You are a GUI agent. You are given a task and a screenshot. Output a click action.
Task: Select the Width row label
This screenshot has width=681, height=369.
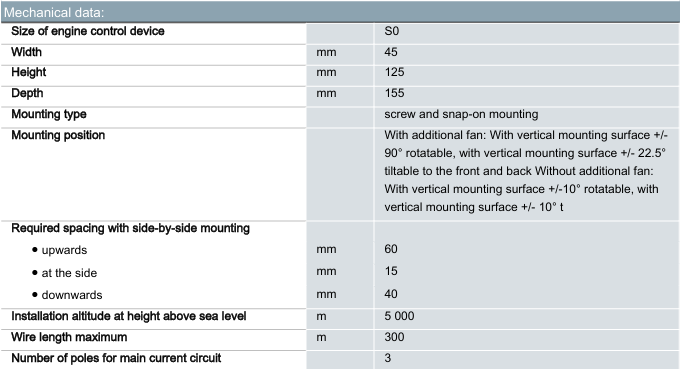point(26,52)
